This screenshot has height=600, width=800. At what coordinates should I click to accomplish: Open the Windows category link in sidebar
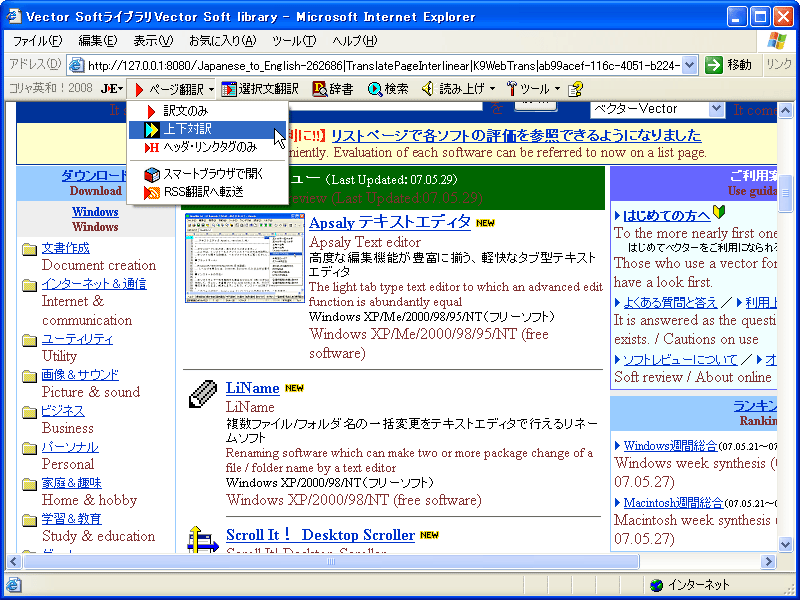(x=95, y=212)
